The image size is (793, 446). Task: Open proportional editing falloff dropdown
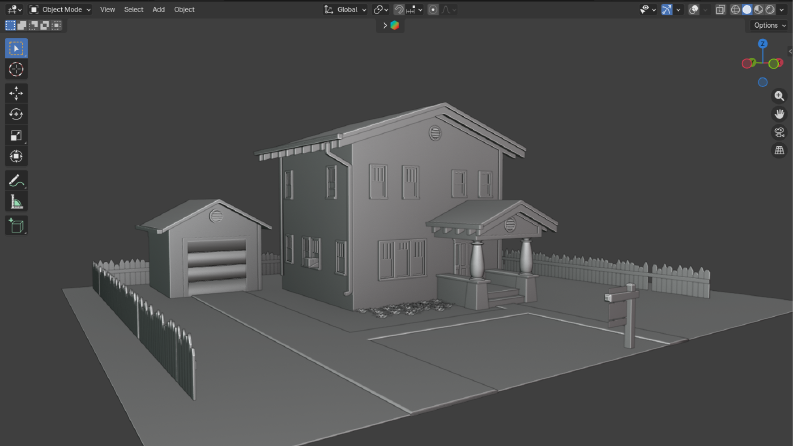click(449, 10)
